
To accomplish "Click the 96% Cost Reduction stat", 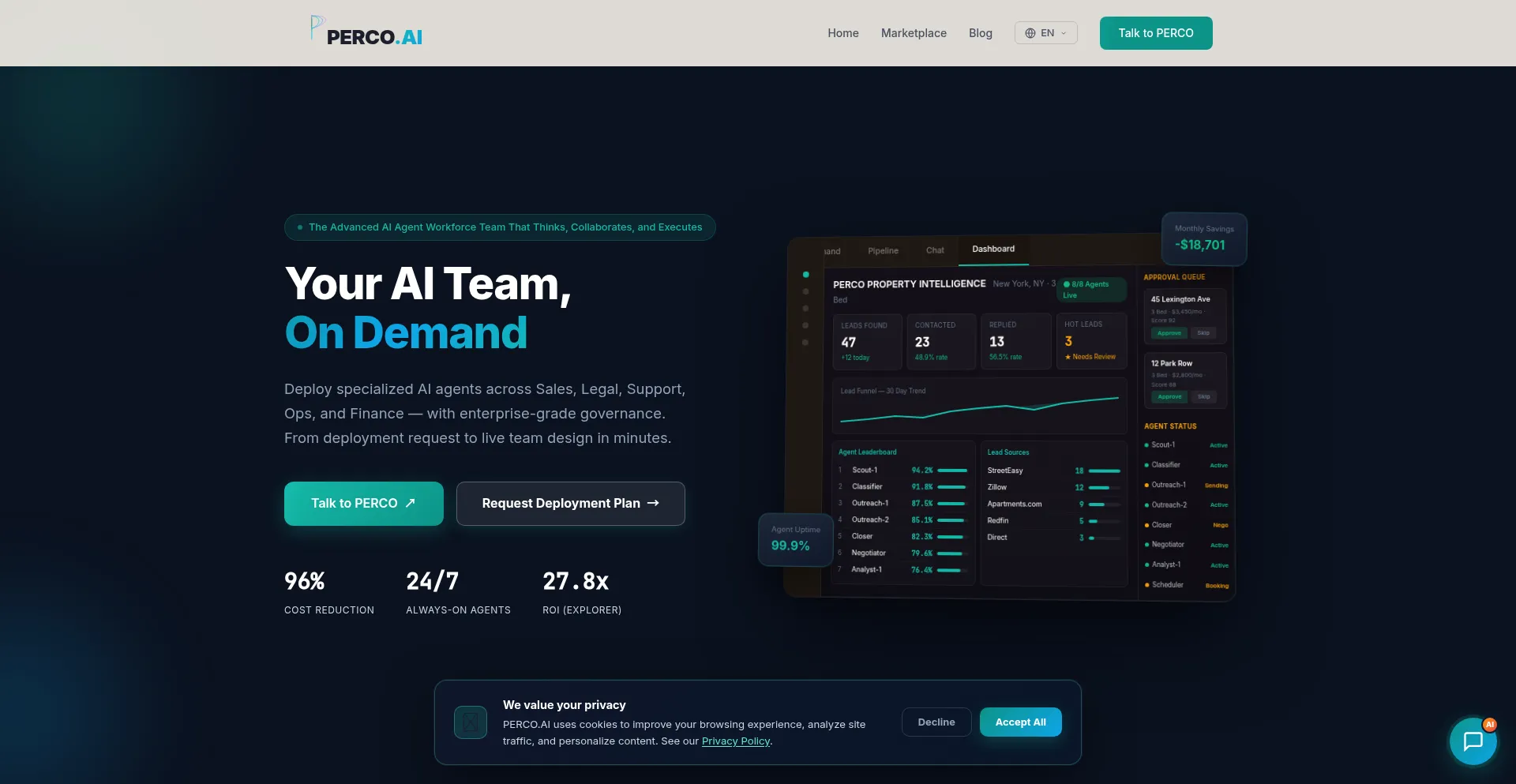I will click(x=329, y=592).
